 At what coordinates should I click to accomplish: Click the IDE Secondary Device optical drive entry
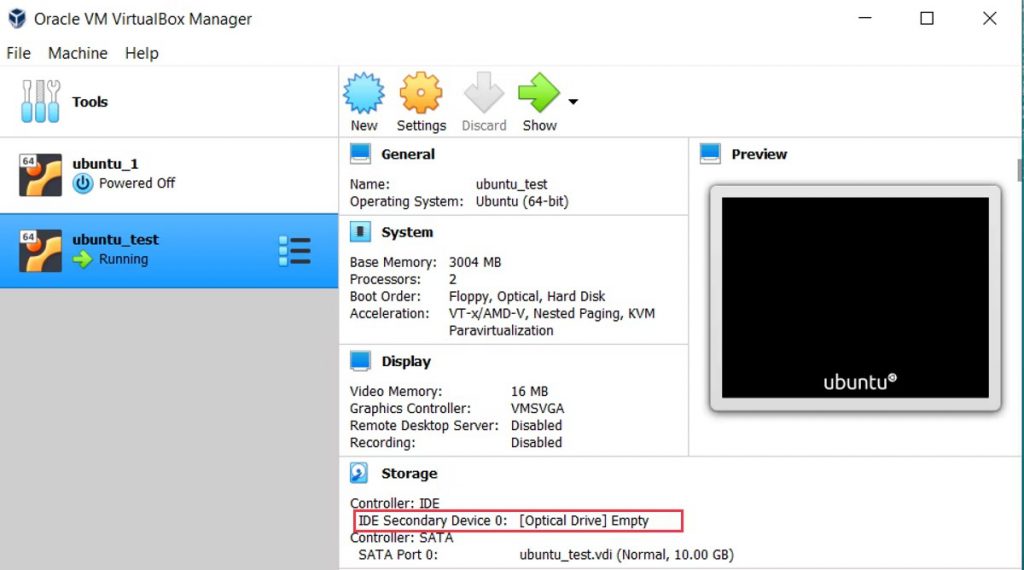[x=518, y=521]
